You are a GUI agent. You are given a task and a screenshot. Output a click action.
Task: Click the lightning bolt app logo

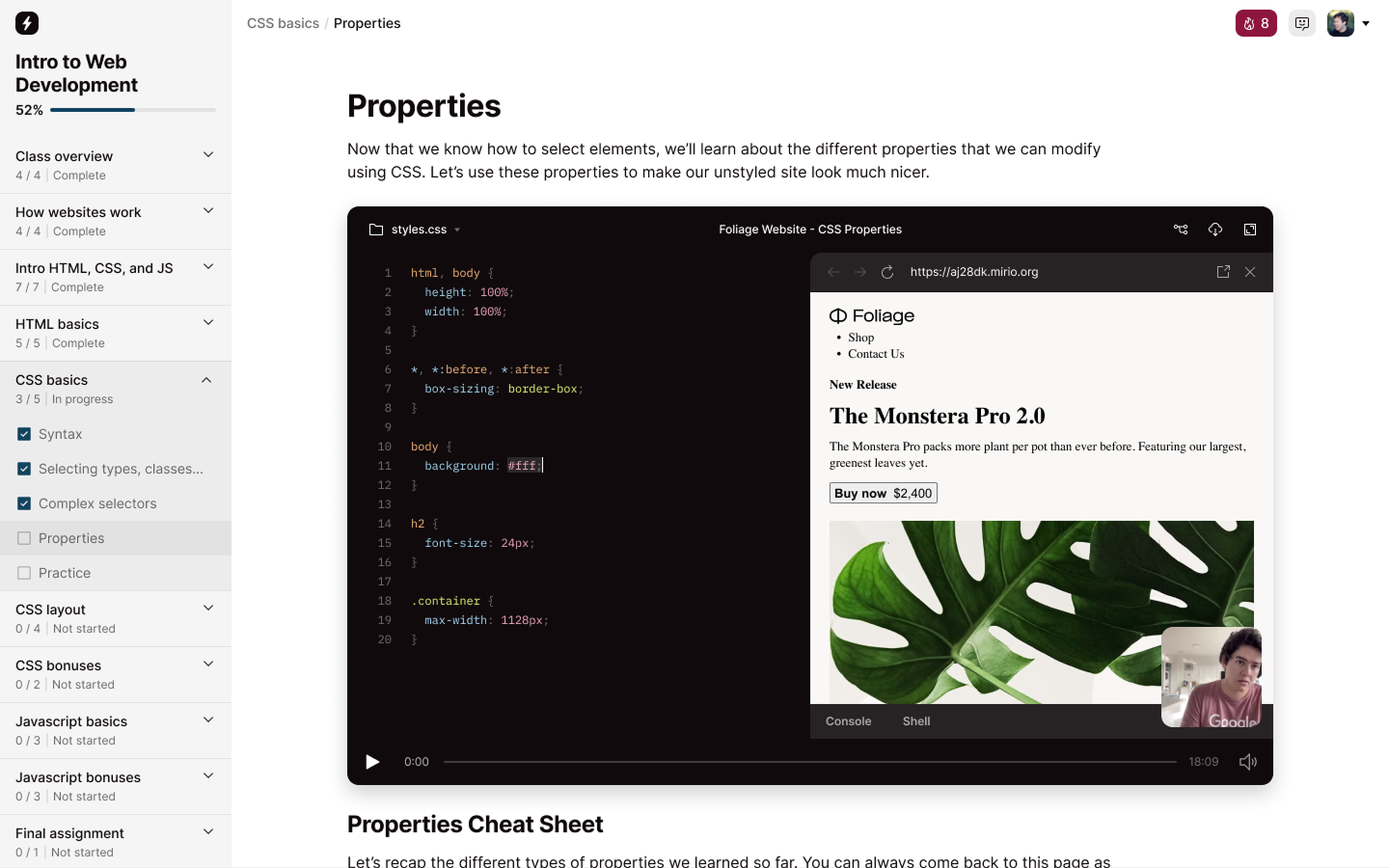point(27,23)
